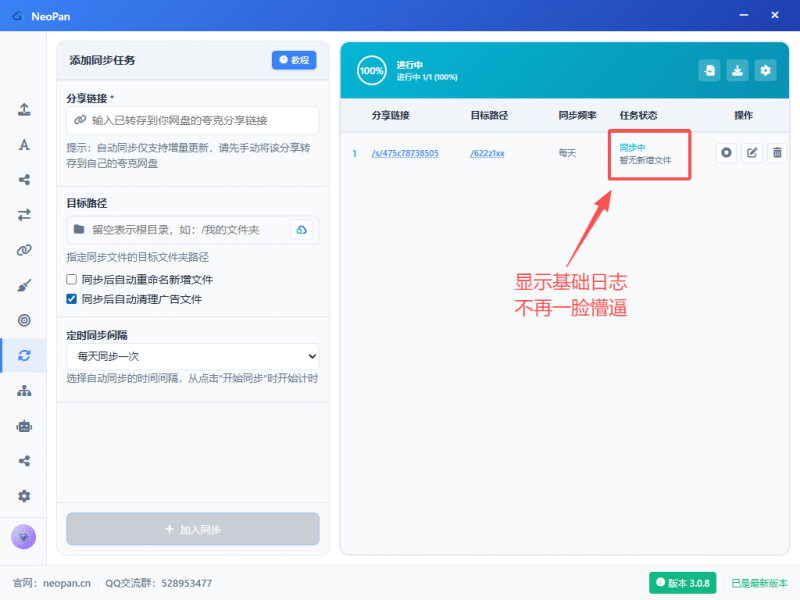Viewport: 800px width, 600px height.
Task: Open the upload section in sidebar
Action: pos(24,109)
